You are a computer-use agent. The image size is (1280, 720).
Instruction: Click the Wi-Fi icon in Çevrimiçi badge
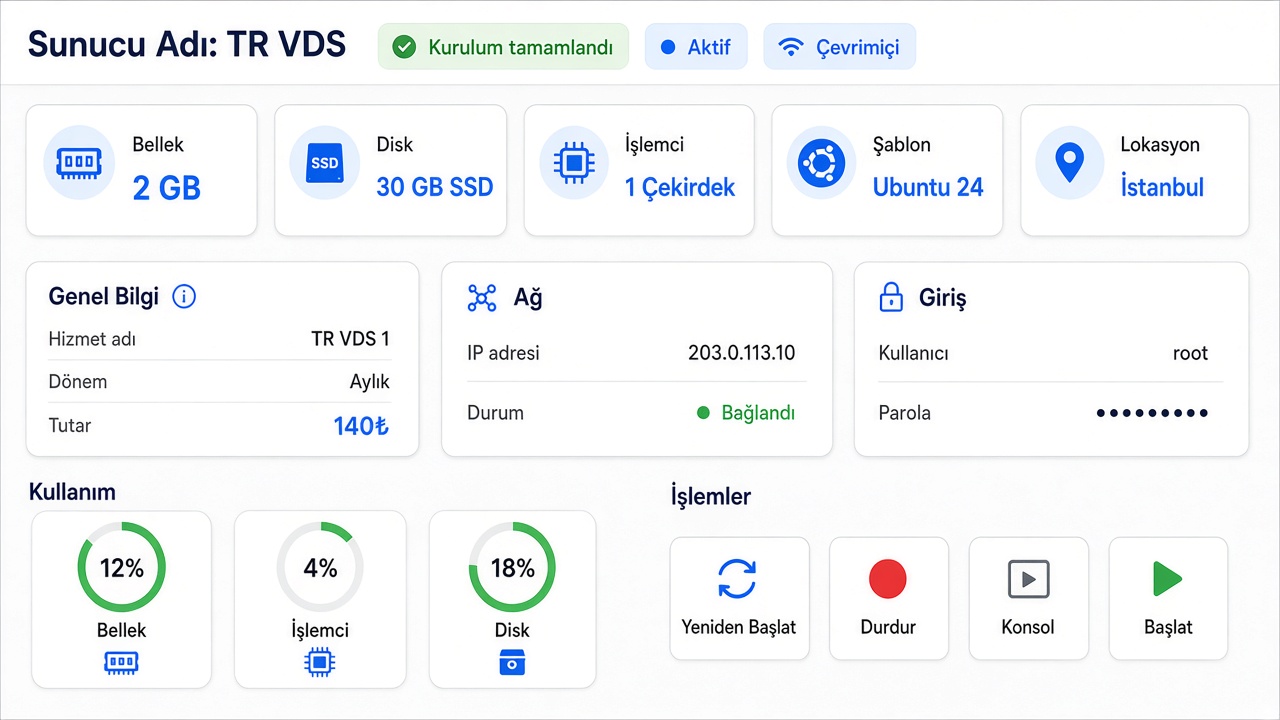click(792, 47)
